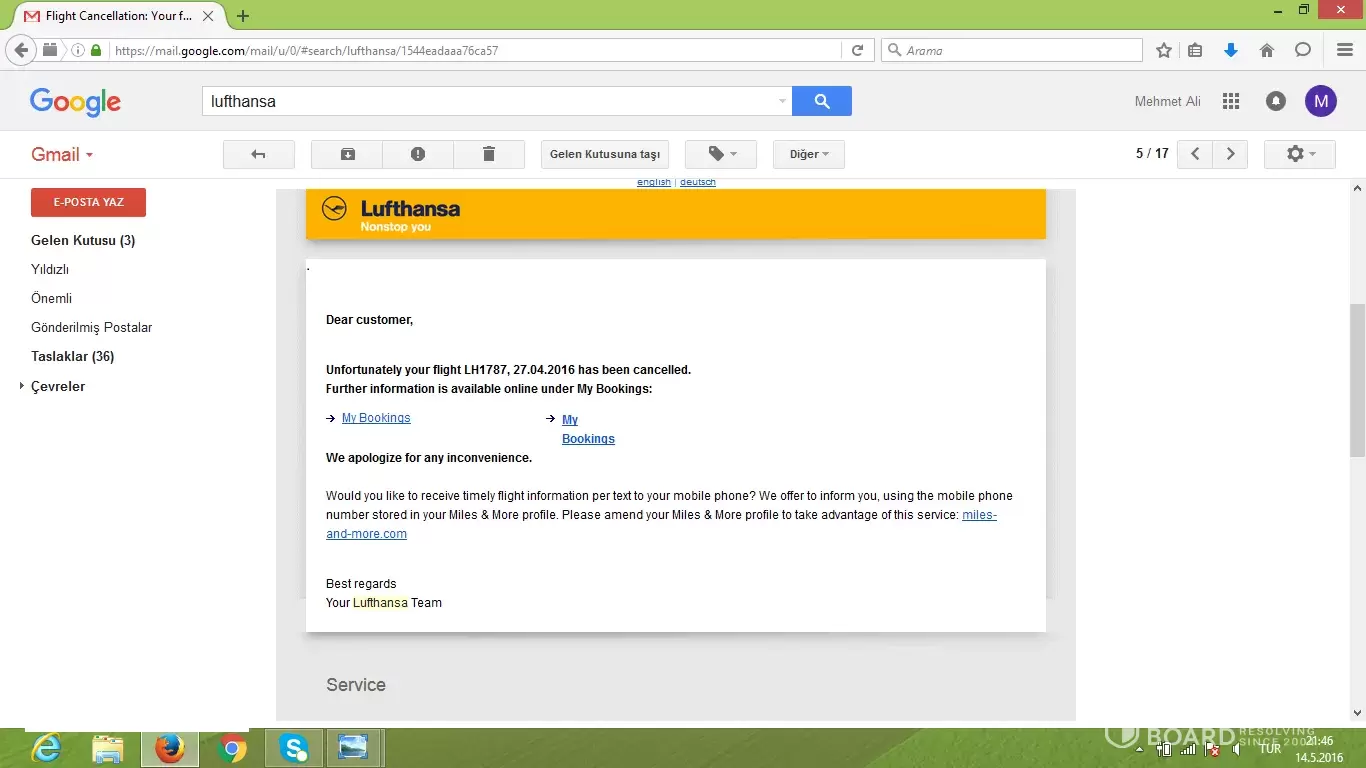
Task: Click the E-POSTA YAZ compose button
Action: pos(88,202)
